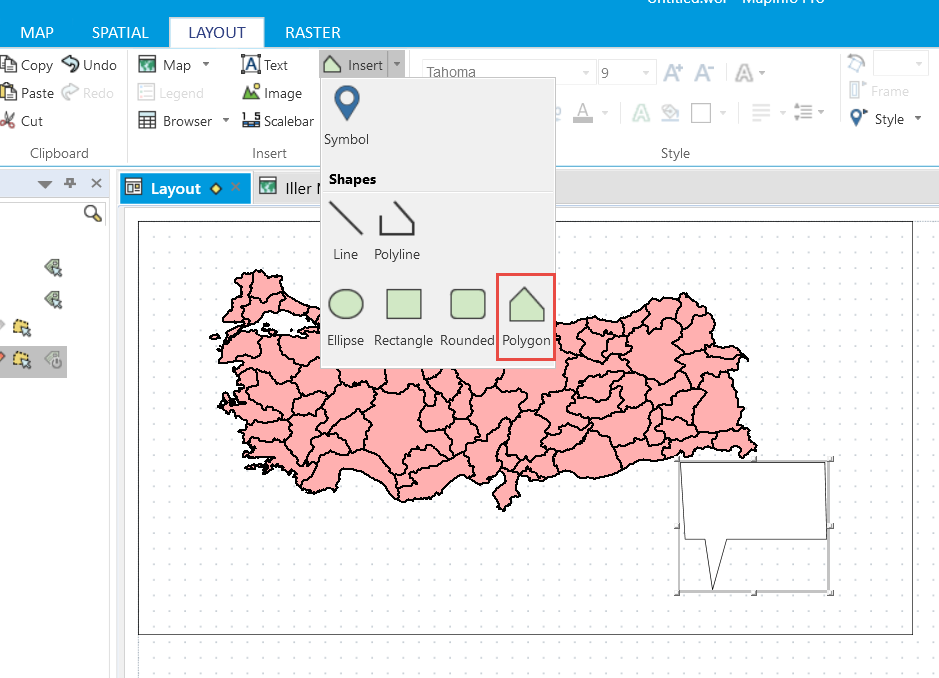Insert an Image
The height and width of the screenshot is (678, 939).
point(272,93)
